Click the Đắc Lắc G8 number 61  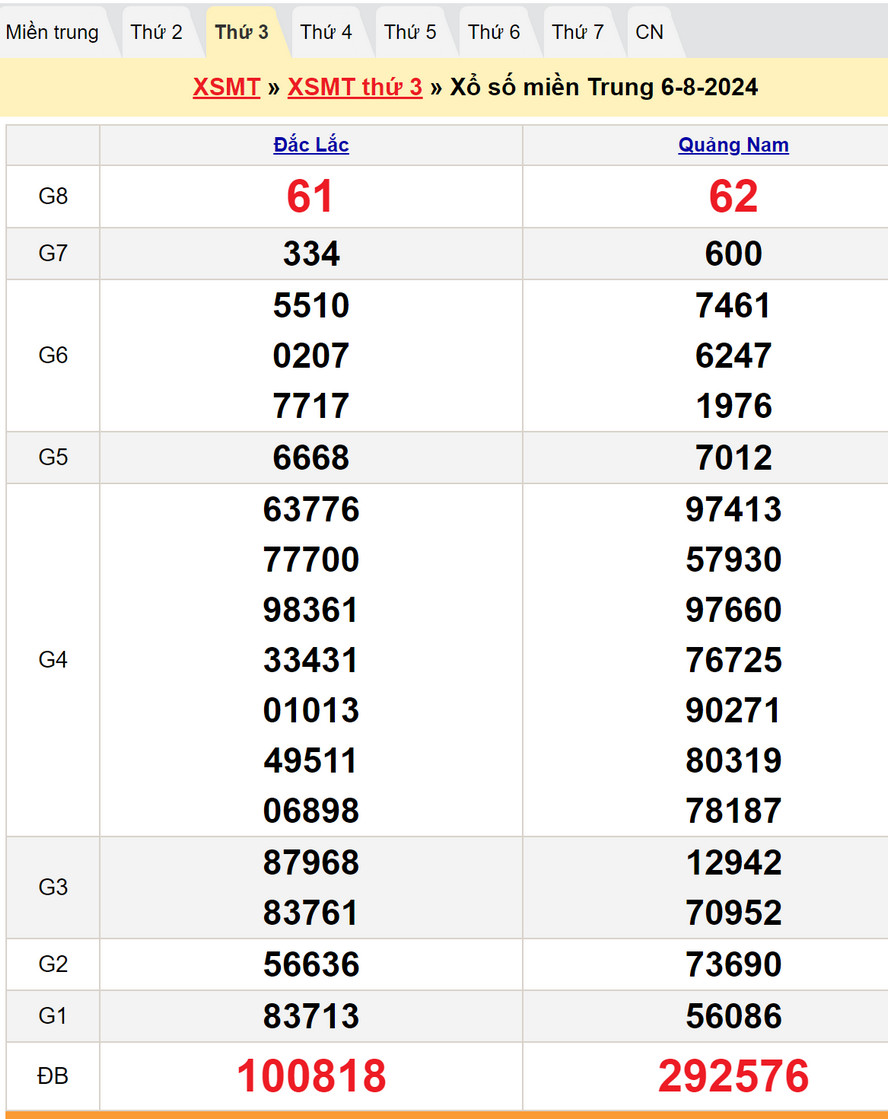(310, 197)
